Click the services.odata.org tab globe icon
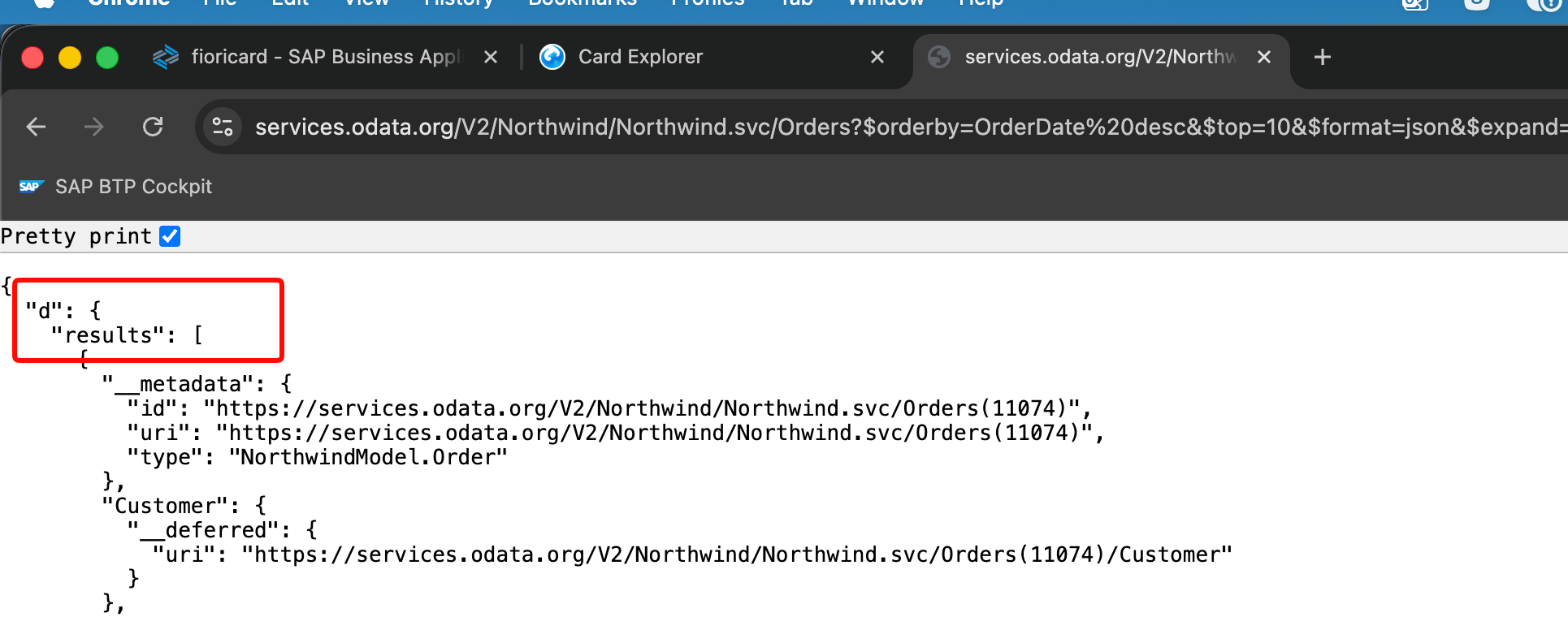 coord(939,57)
